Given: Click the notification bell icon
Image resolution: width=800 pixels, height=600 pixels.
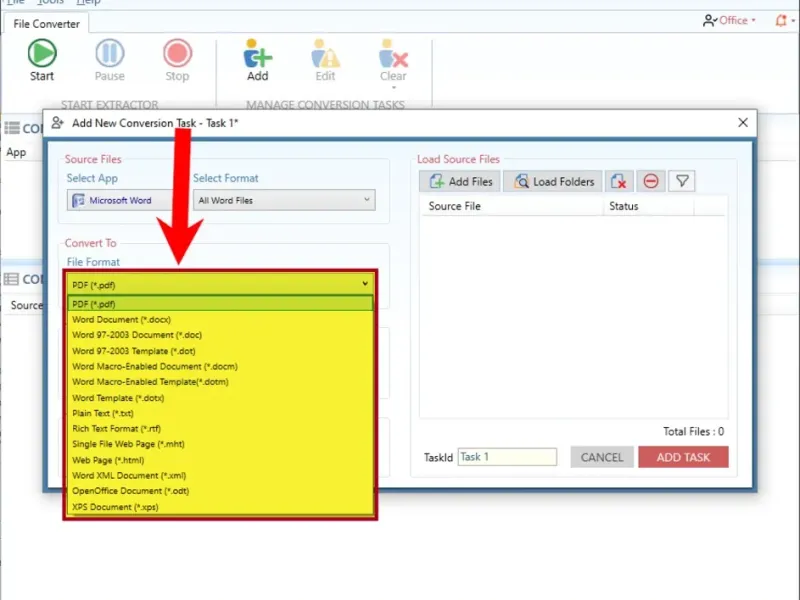Looking at the screenshot, I should point(781,20).
